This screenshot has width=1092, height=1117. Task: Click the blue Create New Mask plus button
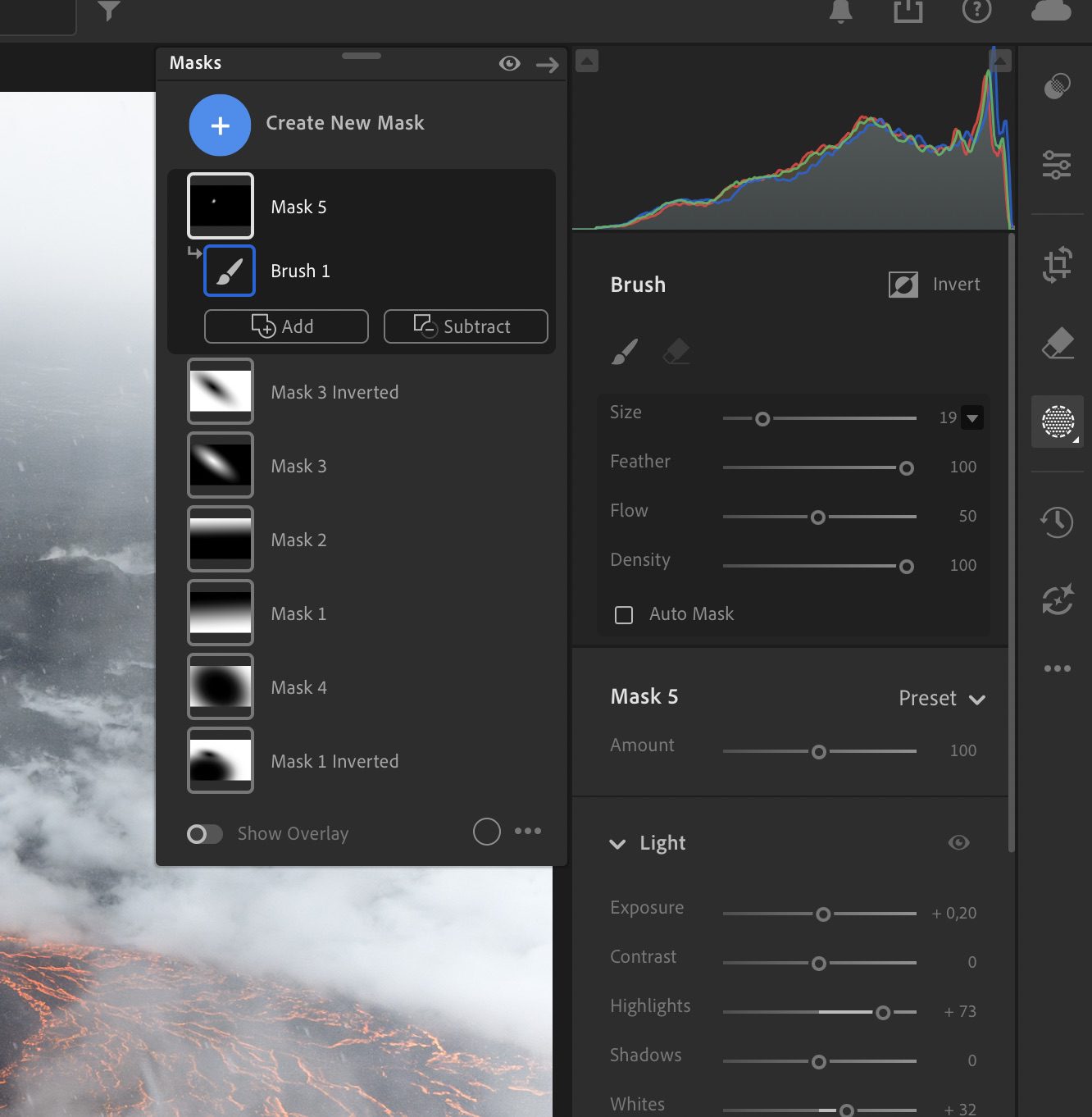(x=220, y=125)
